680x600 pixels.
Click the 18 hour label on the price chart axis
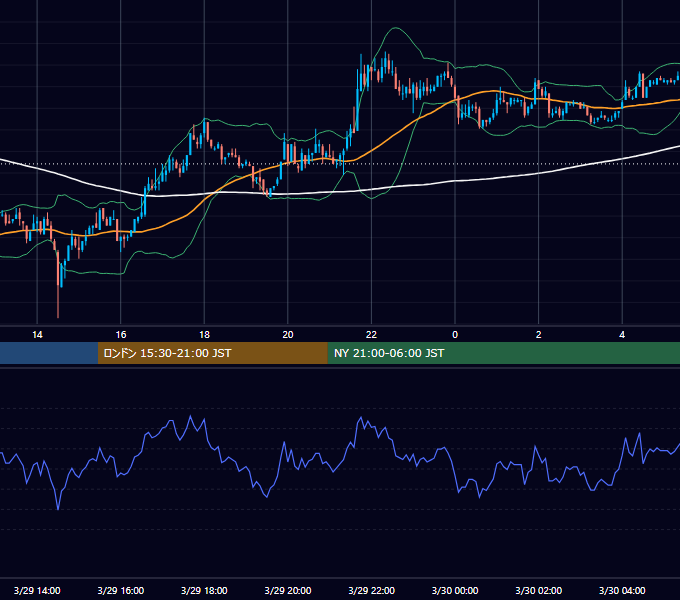(x=204, y=335)
